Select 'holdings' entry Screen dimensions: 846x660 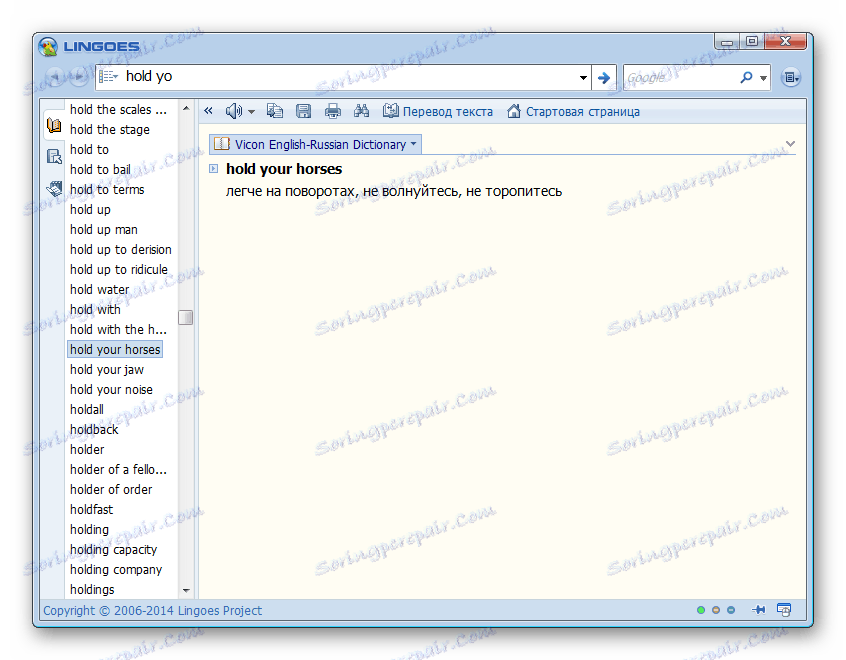click(92, 589)
